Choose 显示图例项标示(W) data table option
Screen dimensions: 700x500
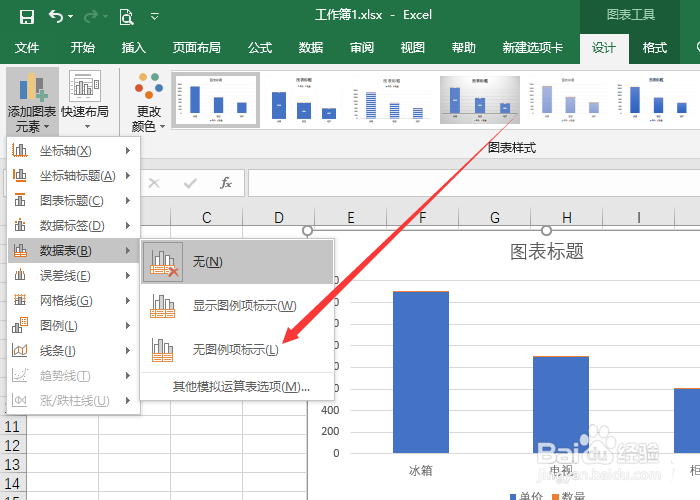coord(237,306)
